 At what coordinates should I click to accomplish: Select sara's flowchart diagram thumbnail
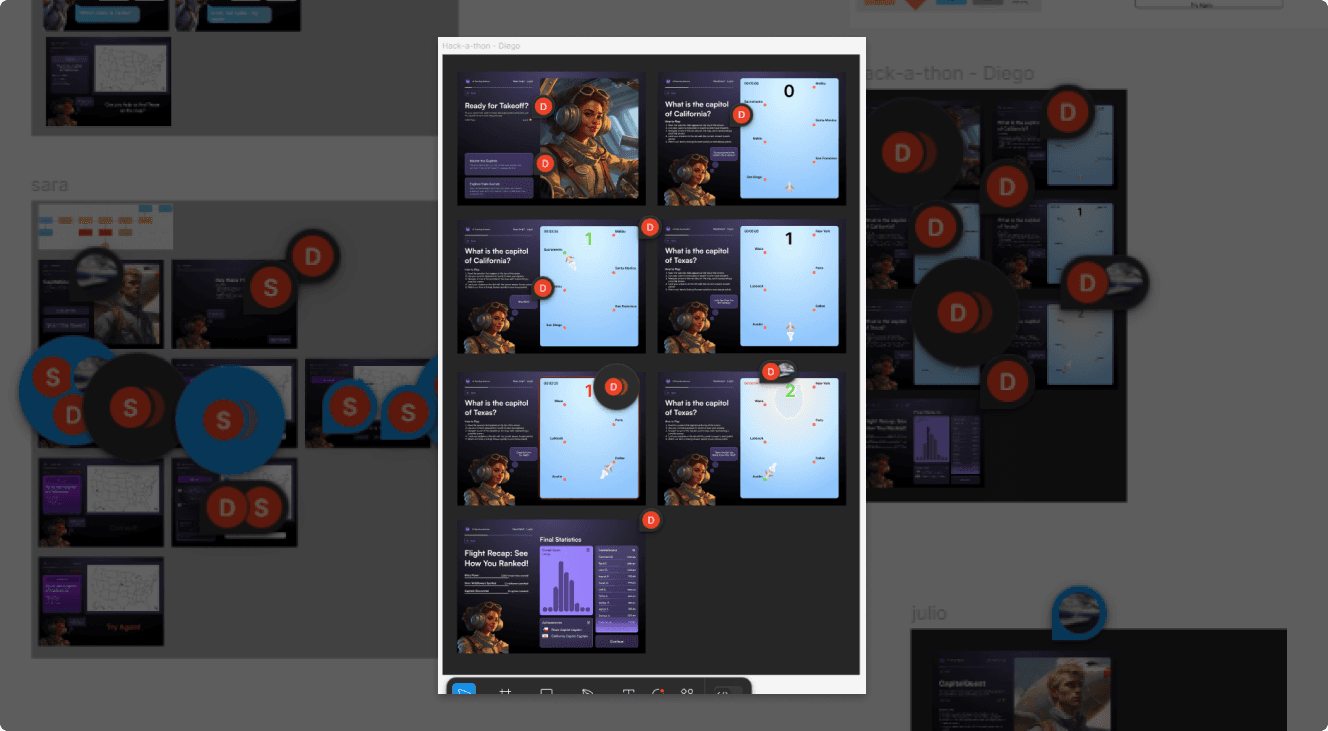click(105, 227)
